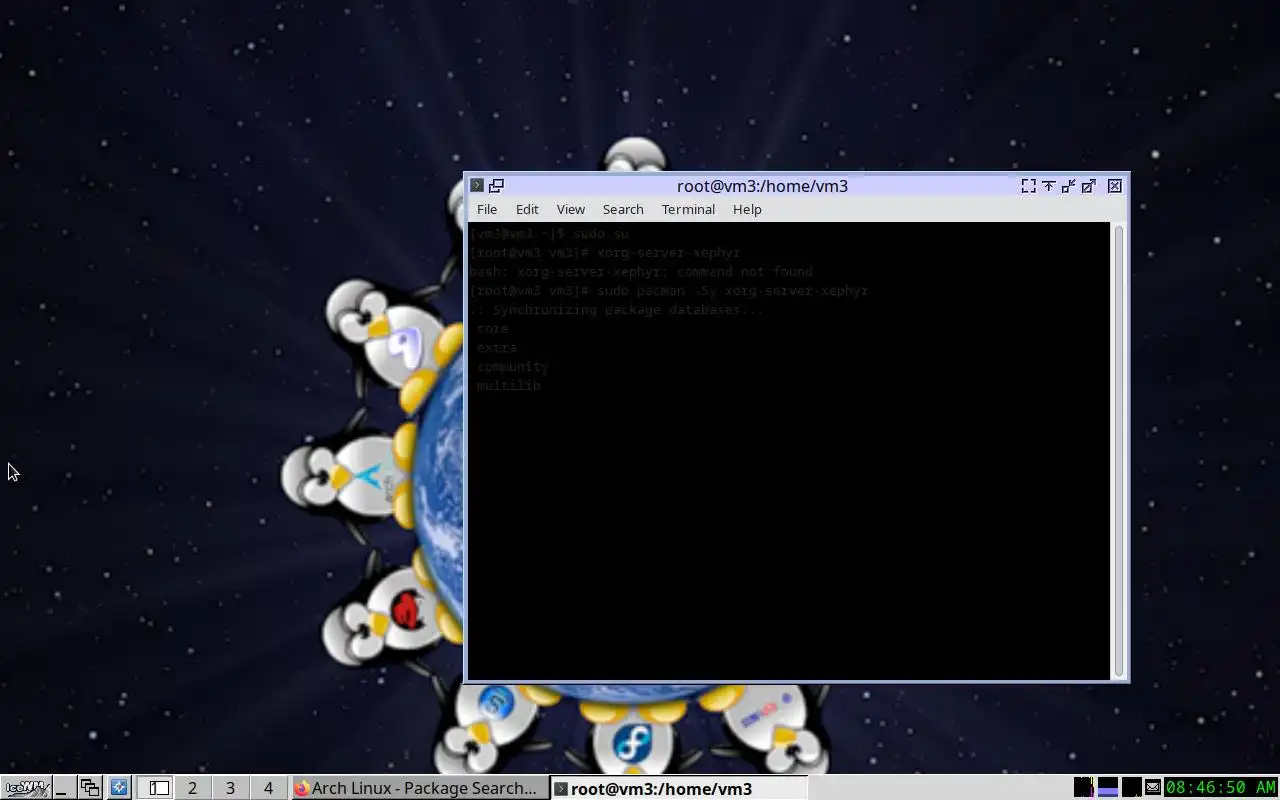Open the View menu in terminal
The width and height of the screenshot is (1280, 800).
coord(571,209)
